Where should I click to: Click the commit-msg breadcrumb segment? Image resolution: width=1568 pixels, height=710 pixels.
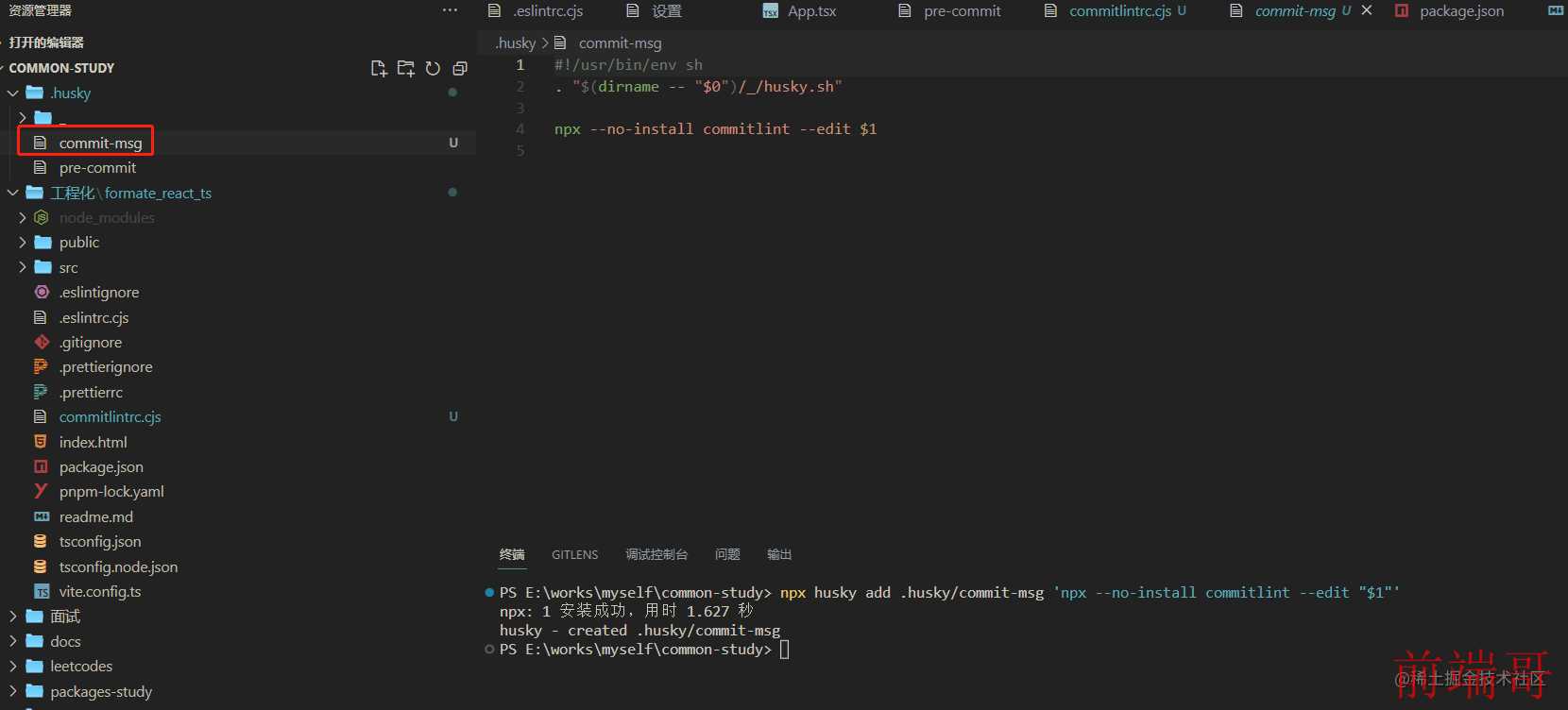pyautogui.click(x=620, y=42)
